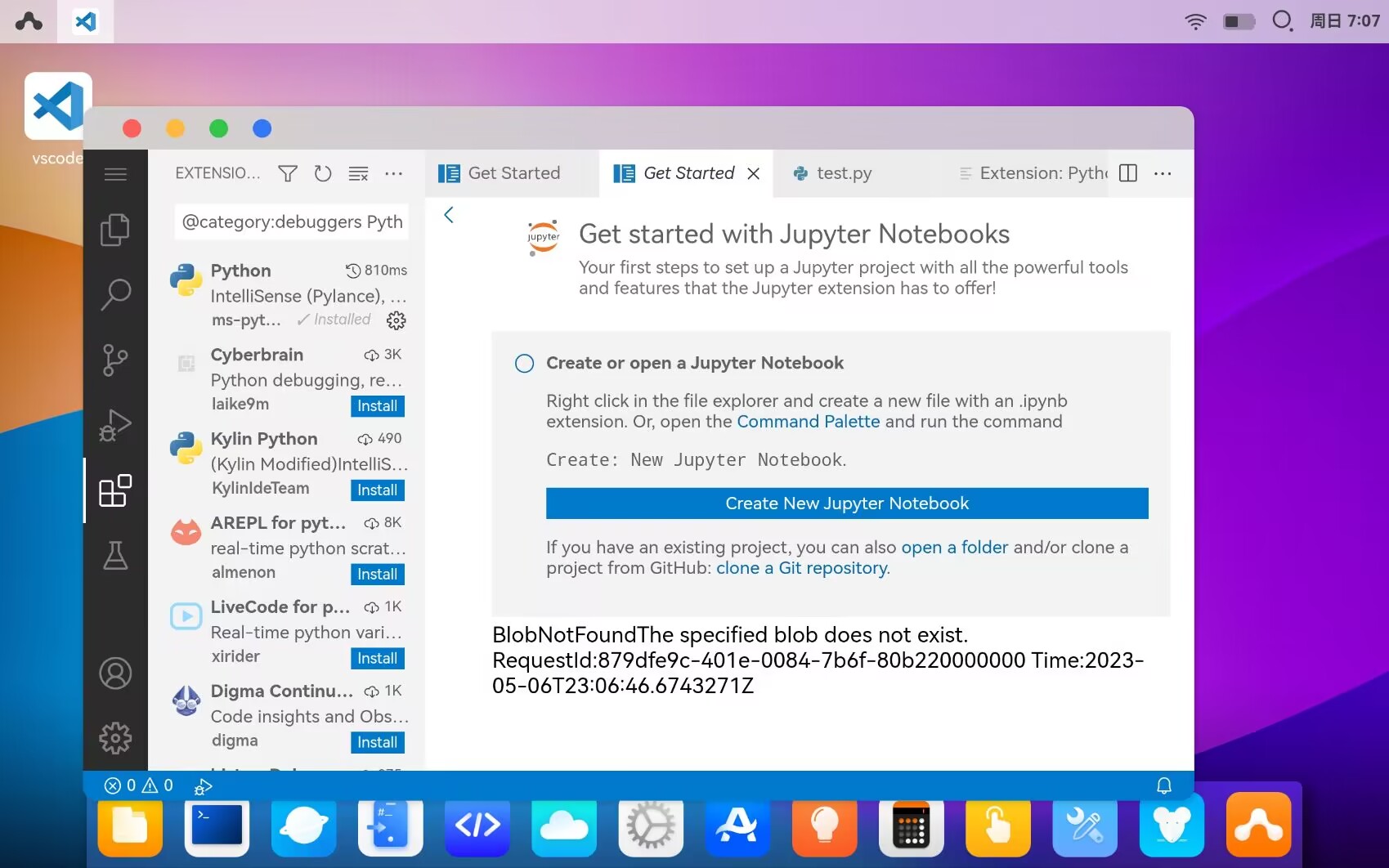The height and width of the screenshot is (868, 1389).
Task: Open the Search view
Action: coord(115,294)
